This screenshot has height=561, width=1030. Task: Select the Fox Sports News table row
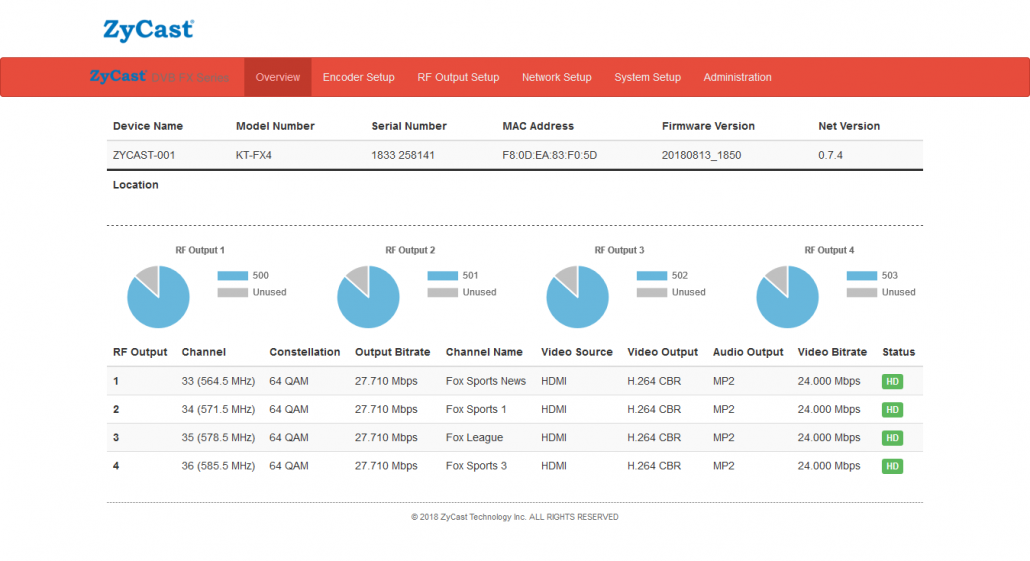coord(485,381)
